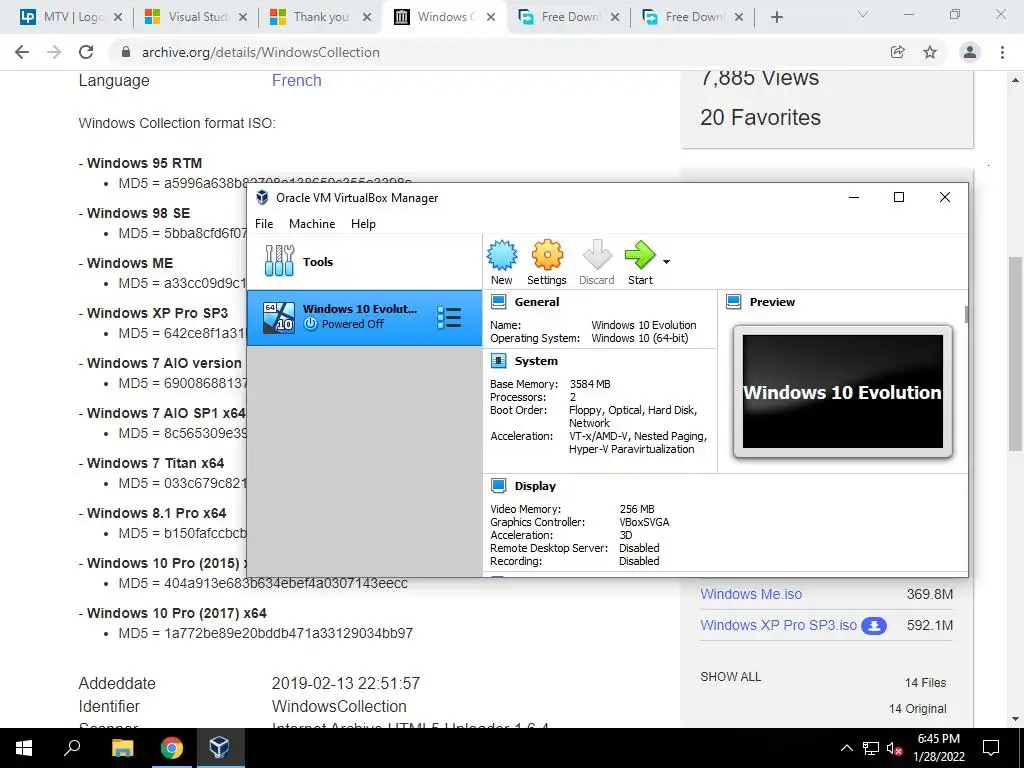Switch to the Visual Studio browser tab
The width and height of the screenshot is (1024, 768).
point(197,17)
